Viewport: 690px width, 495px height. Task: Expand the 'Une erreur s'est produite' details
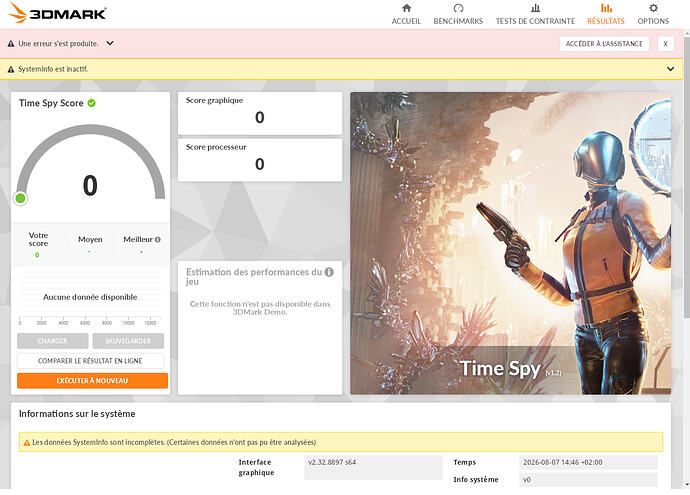click(110, 43)
